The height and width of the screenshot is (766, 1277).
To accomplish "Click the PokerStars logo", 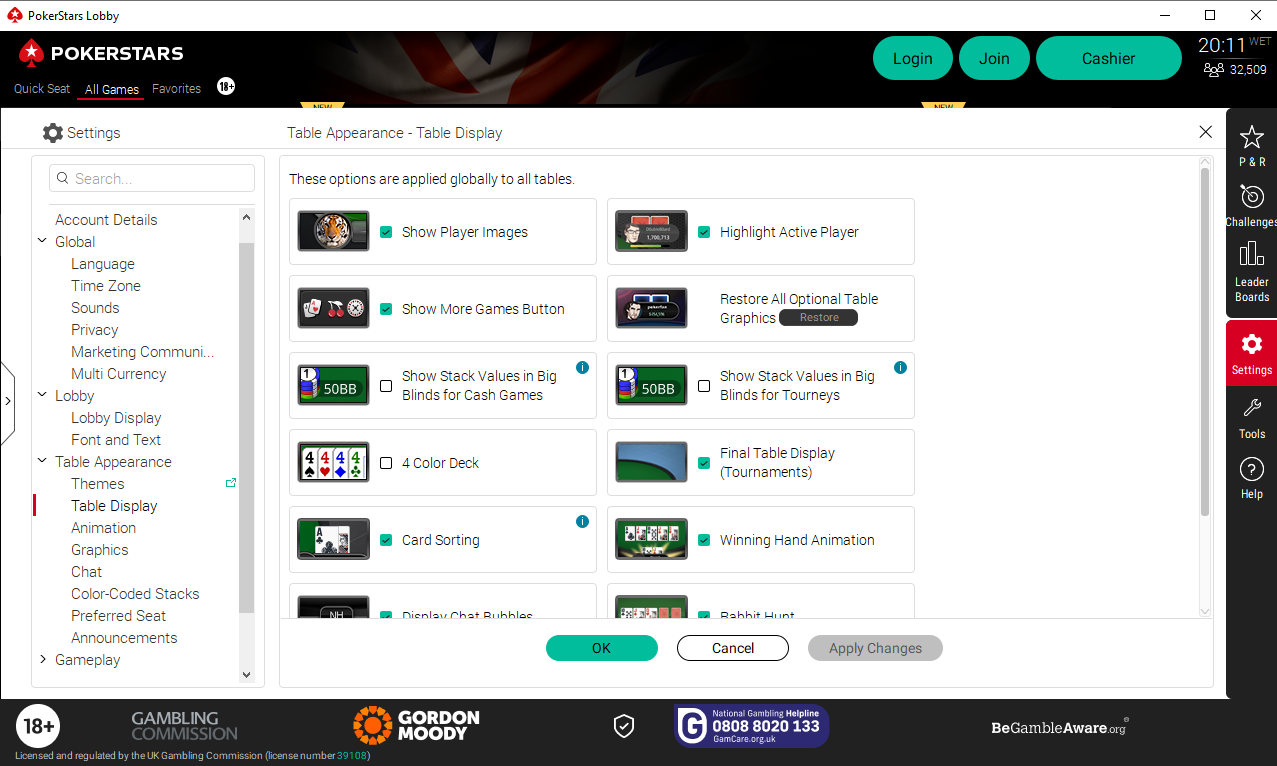I will tap(101, 53).
